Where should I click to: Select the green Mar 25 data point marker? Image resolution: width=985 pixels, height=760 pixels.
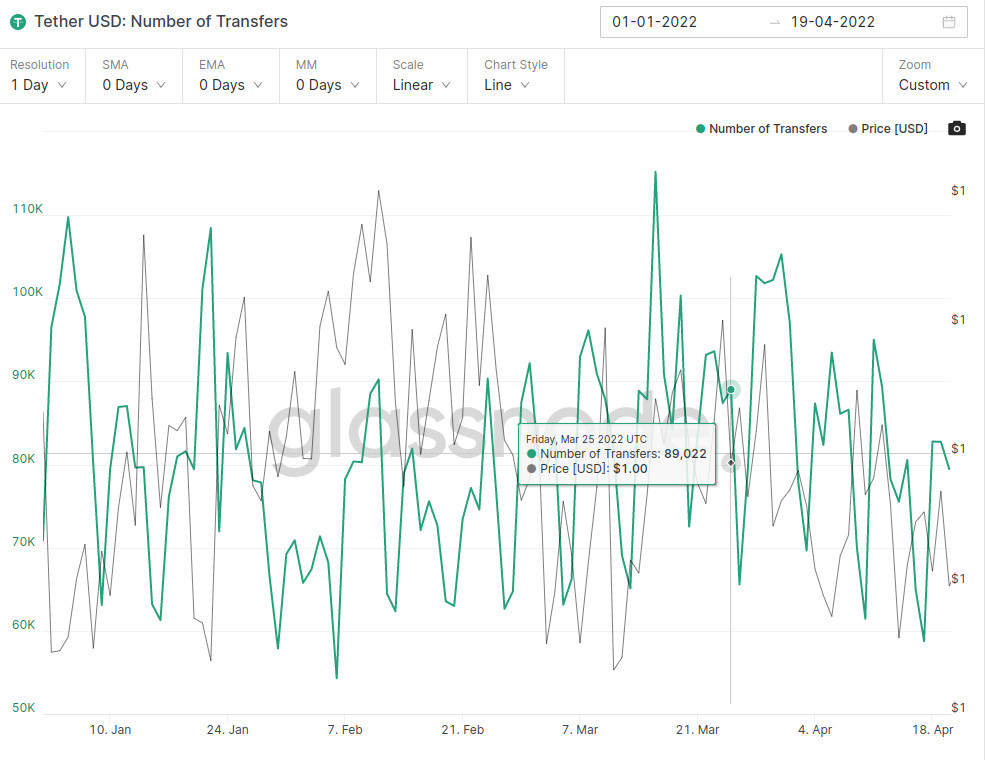[x=731, y=389]
